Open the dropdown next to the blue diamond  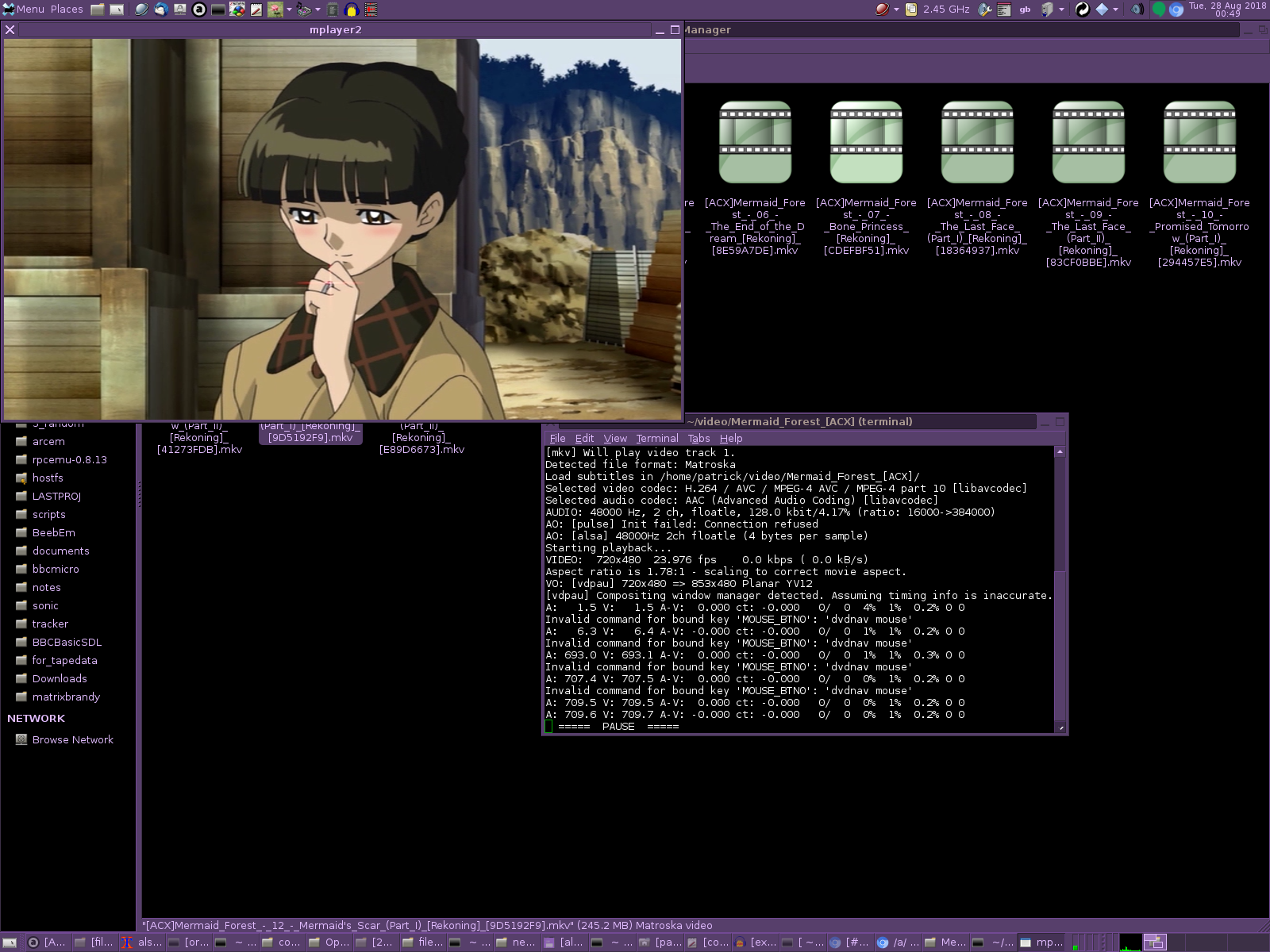[x=1115, y=10]
